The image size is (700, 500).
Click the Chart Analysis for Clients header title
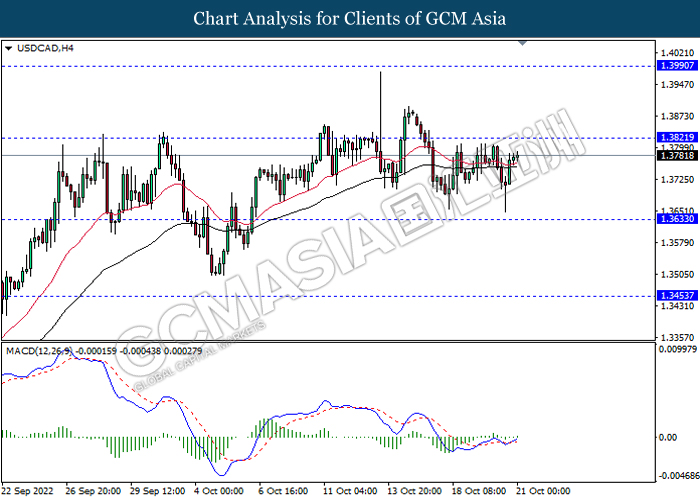coord(350,19)
